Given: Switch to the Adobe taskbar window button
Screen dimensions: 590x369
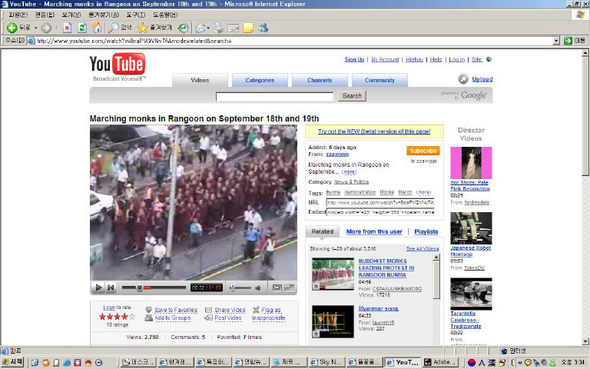Looking at the screenshot, I should (441, 362).
